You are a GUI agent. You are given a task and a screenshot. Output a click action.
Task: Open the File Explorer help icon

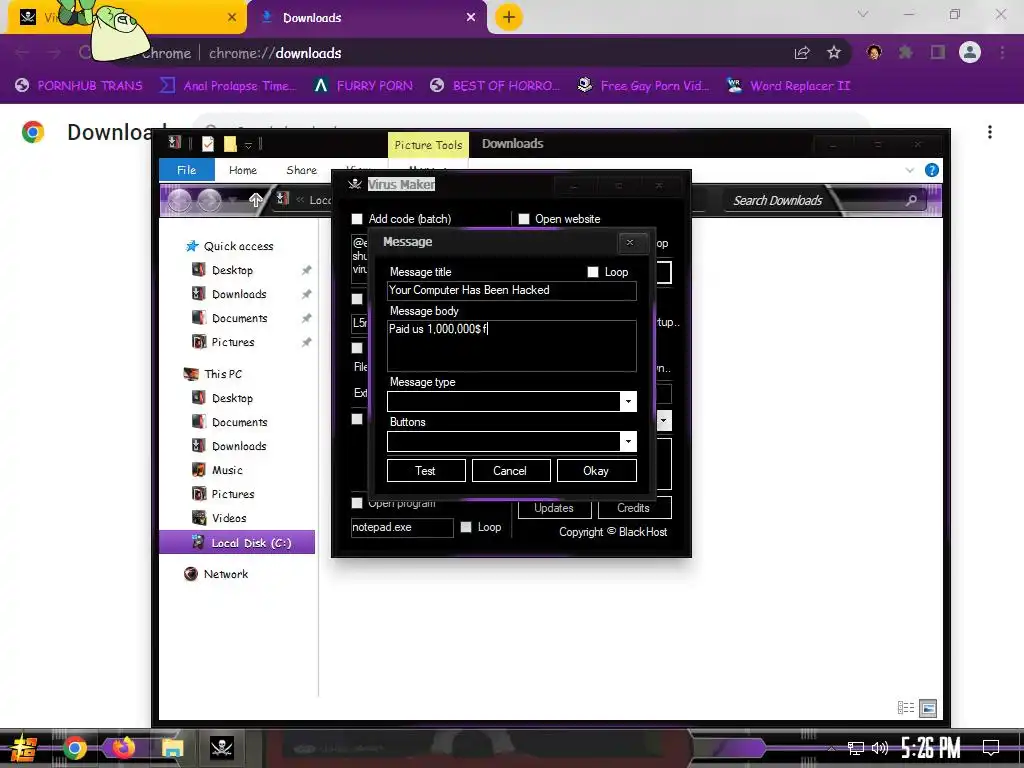932,170
